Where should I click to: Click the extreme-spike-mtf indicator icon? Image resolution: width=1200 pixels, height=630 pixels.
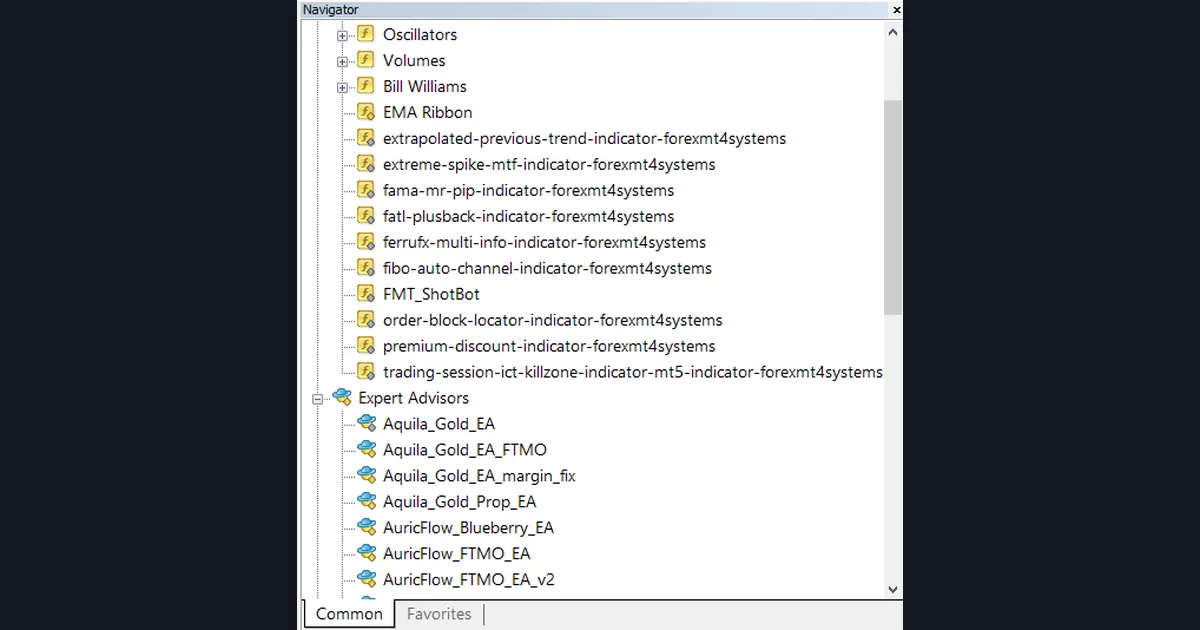click(367, 164)
